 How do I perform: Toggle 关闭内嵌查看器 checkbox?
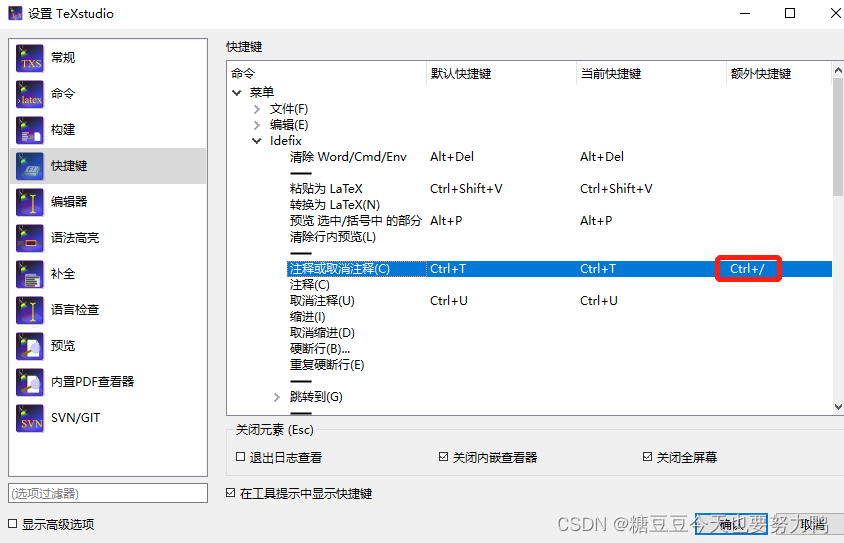(444, 457)
